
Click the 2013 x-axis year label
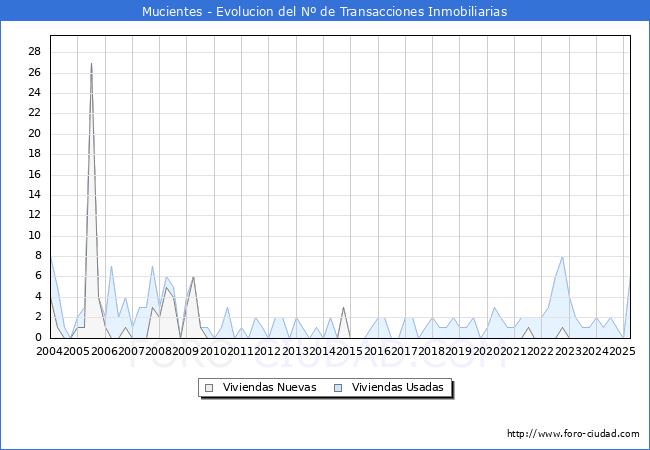coord(296,351)
